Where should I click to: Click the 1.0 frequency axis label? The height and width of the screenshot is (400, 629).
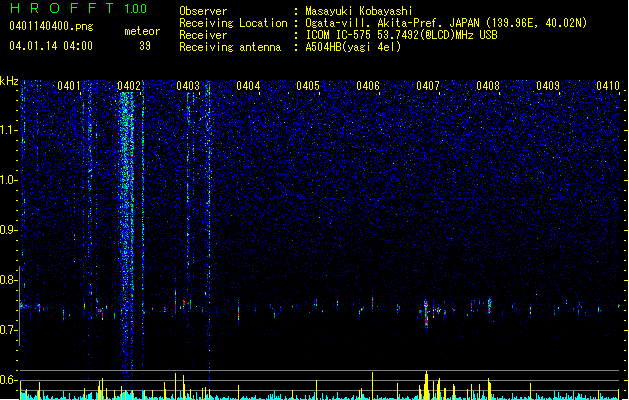[x=9, y=180]
